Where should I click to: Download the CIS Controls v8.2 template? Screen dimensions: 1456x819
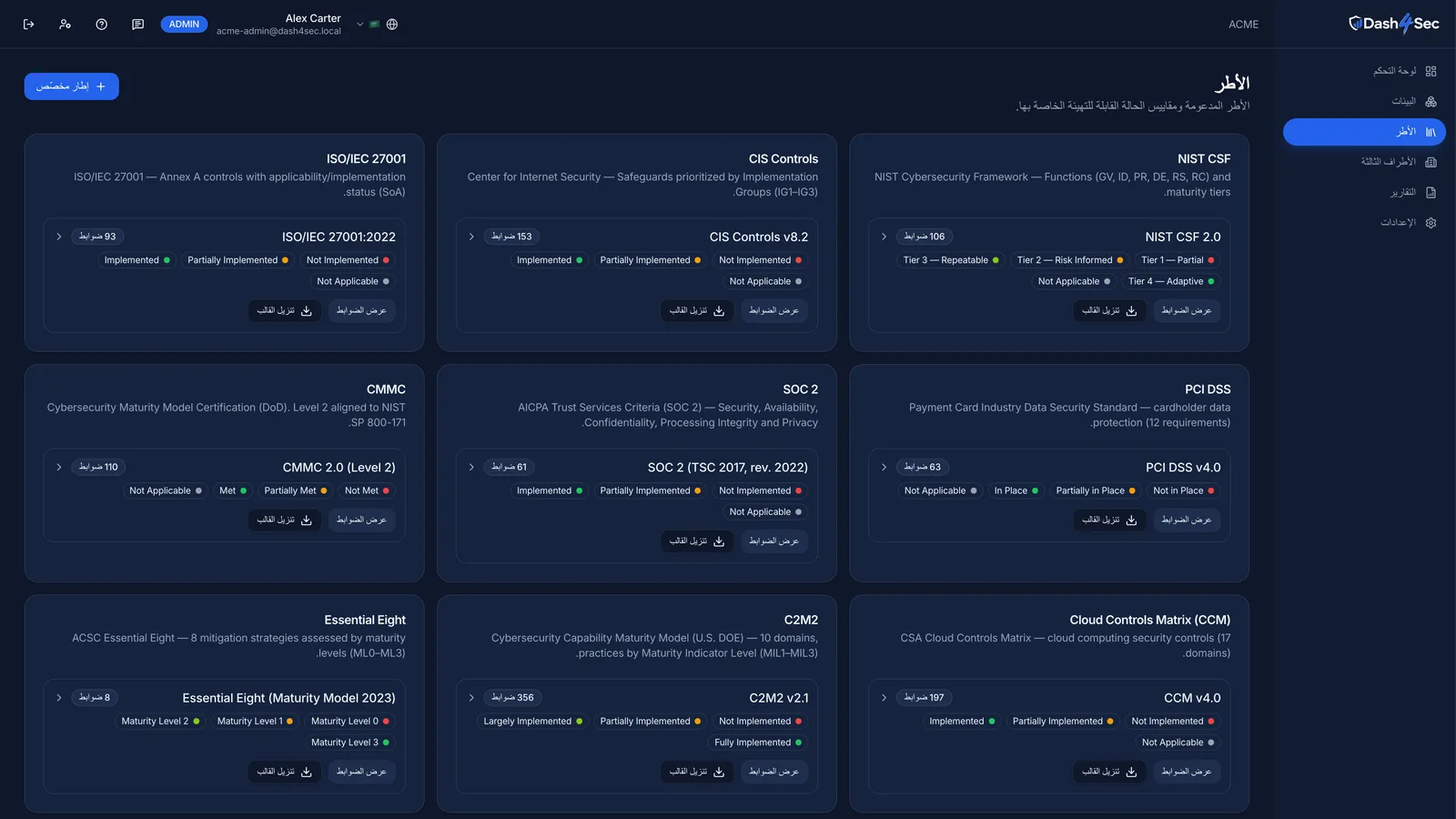point(697,310)
